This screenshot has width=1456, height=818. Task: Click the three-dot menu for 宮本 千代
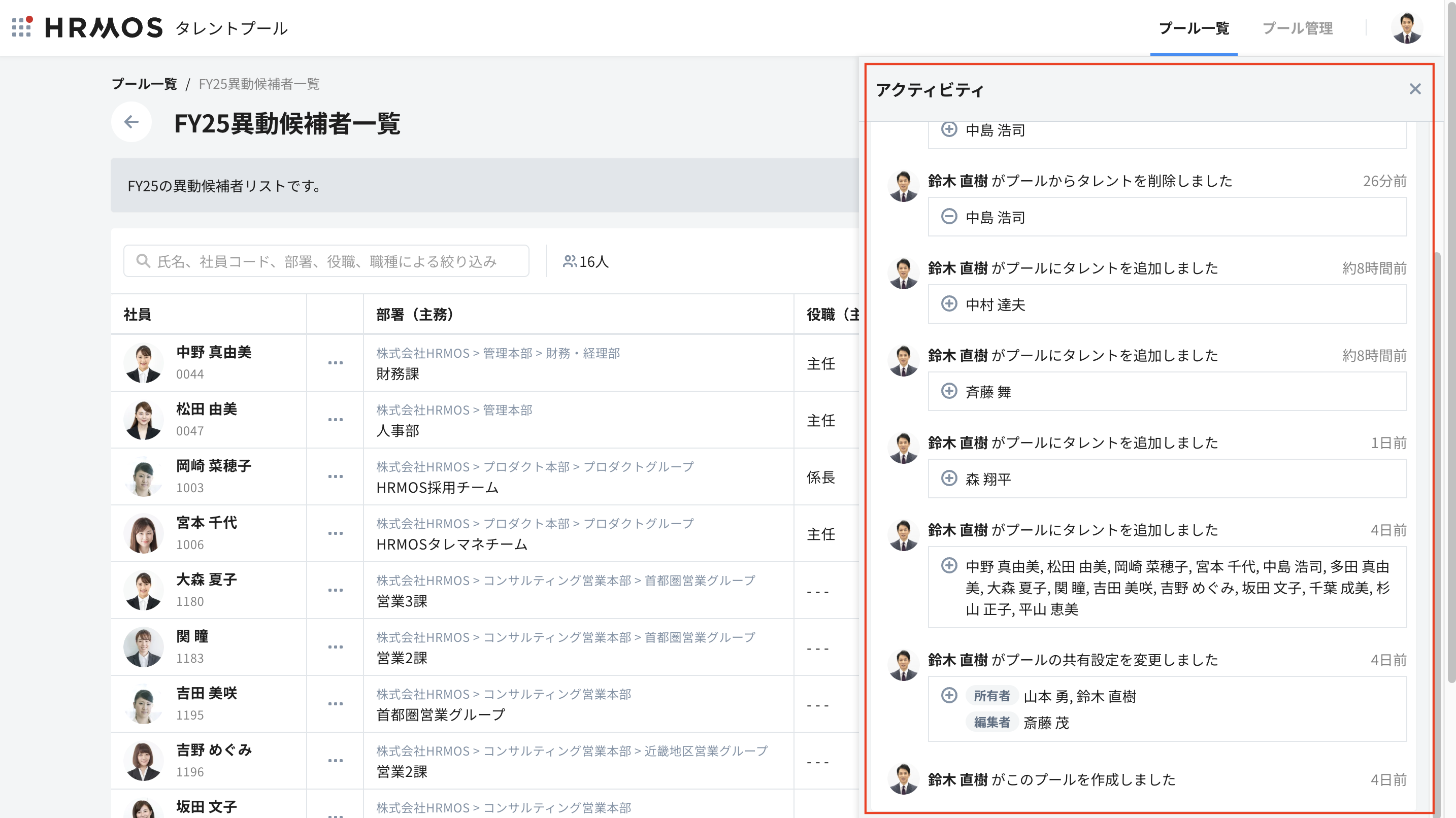(x=335, y=533)
